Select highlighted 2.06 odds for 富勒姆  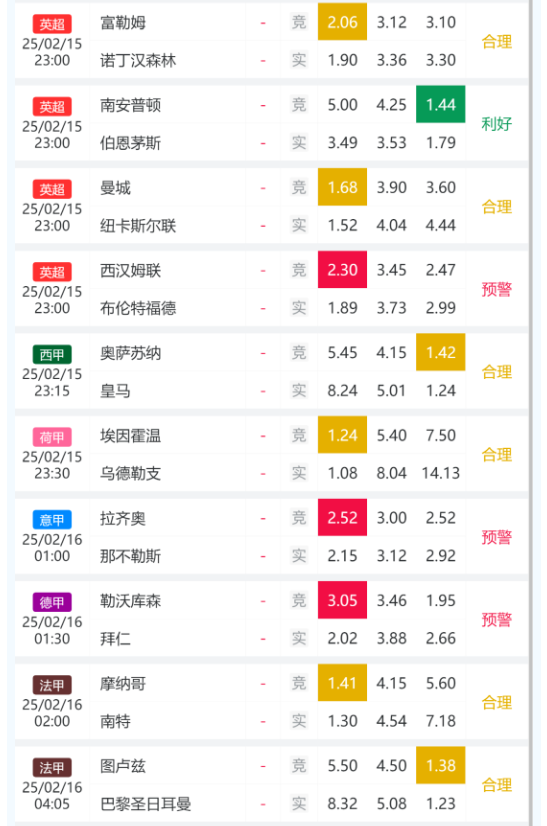(x=343, y=22)
